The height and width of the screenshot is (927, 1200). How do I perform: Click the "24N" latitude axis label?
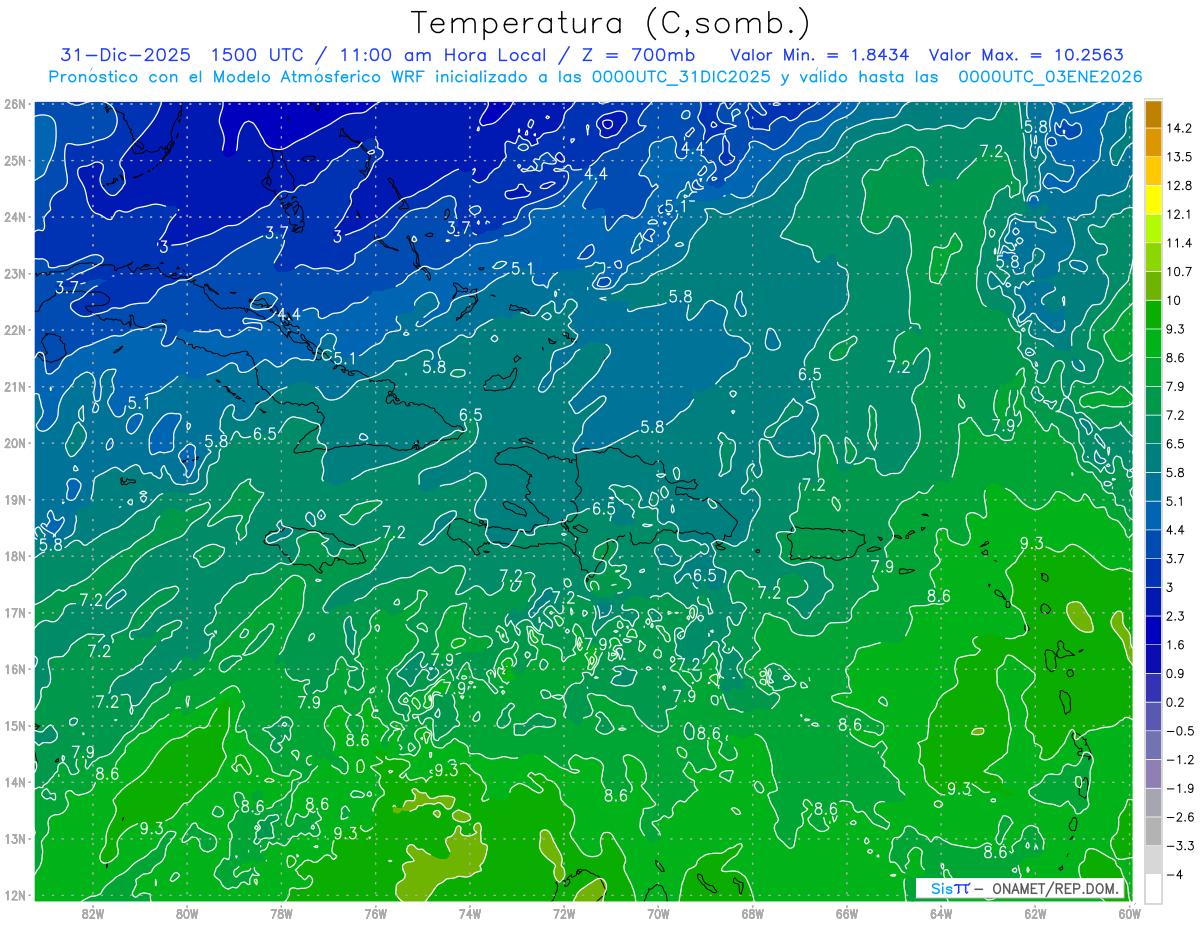point(15,217)
